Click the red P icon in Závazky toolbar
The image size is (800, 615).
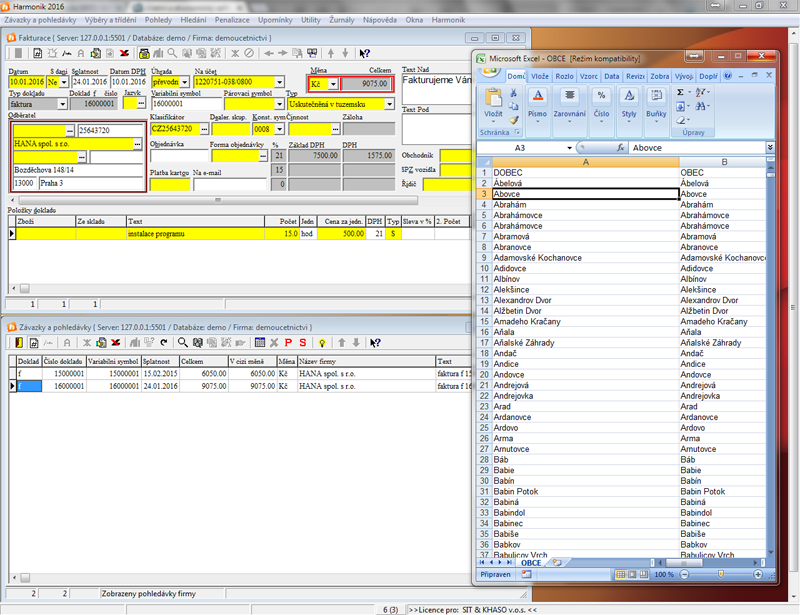click(x=288, y=342)
